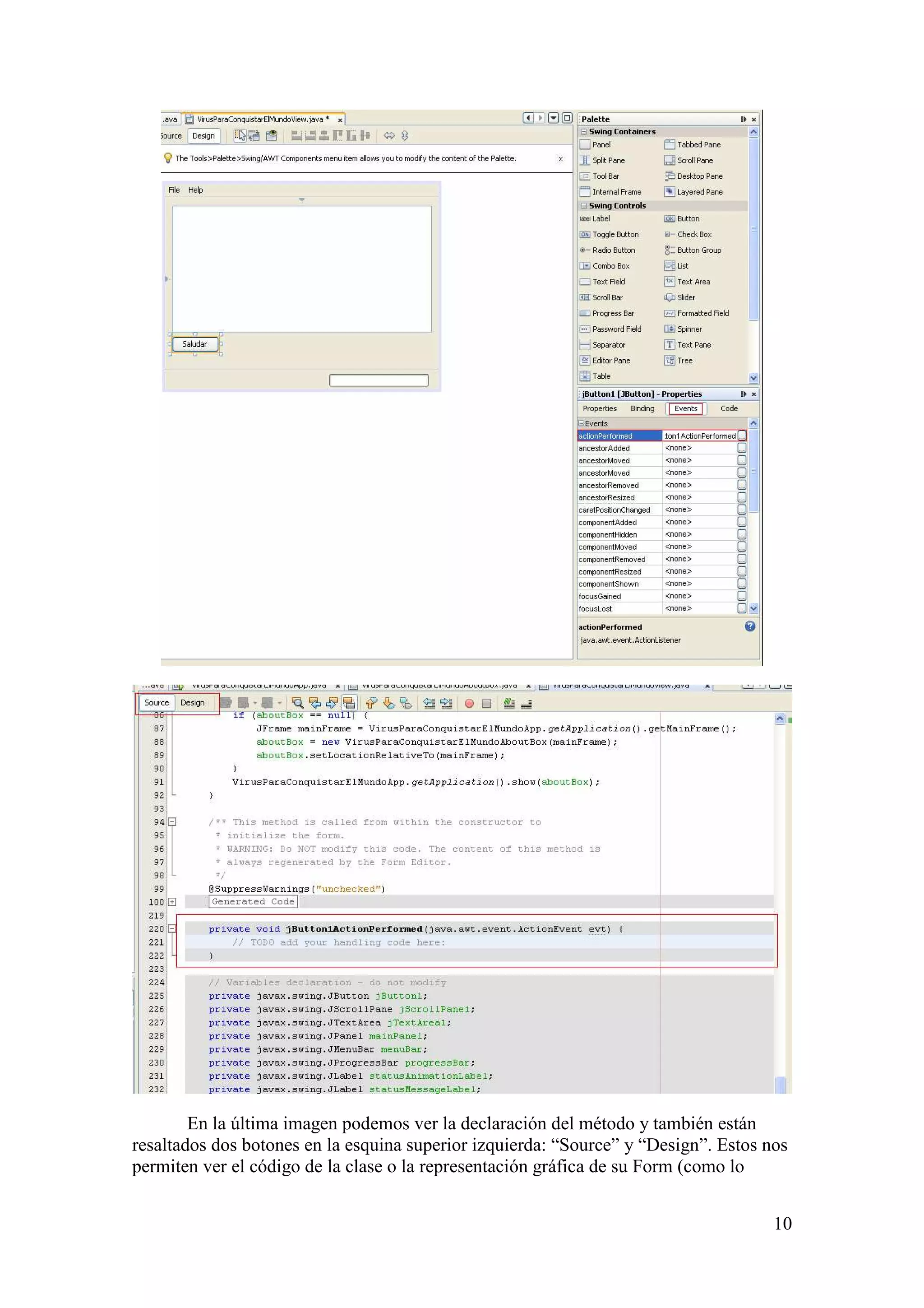Screen dimensions: 924x1308
Task: Click the progress bar in form status area
Action: click(379, 380)
